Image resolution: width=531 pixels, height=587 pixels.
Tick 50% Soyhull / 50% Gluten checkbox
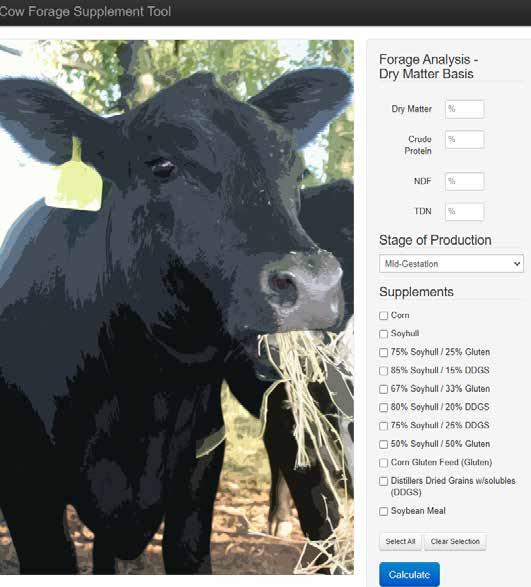click(x=383, y=444)
